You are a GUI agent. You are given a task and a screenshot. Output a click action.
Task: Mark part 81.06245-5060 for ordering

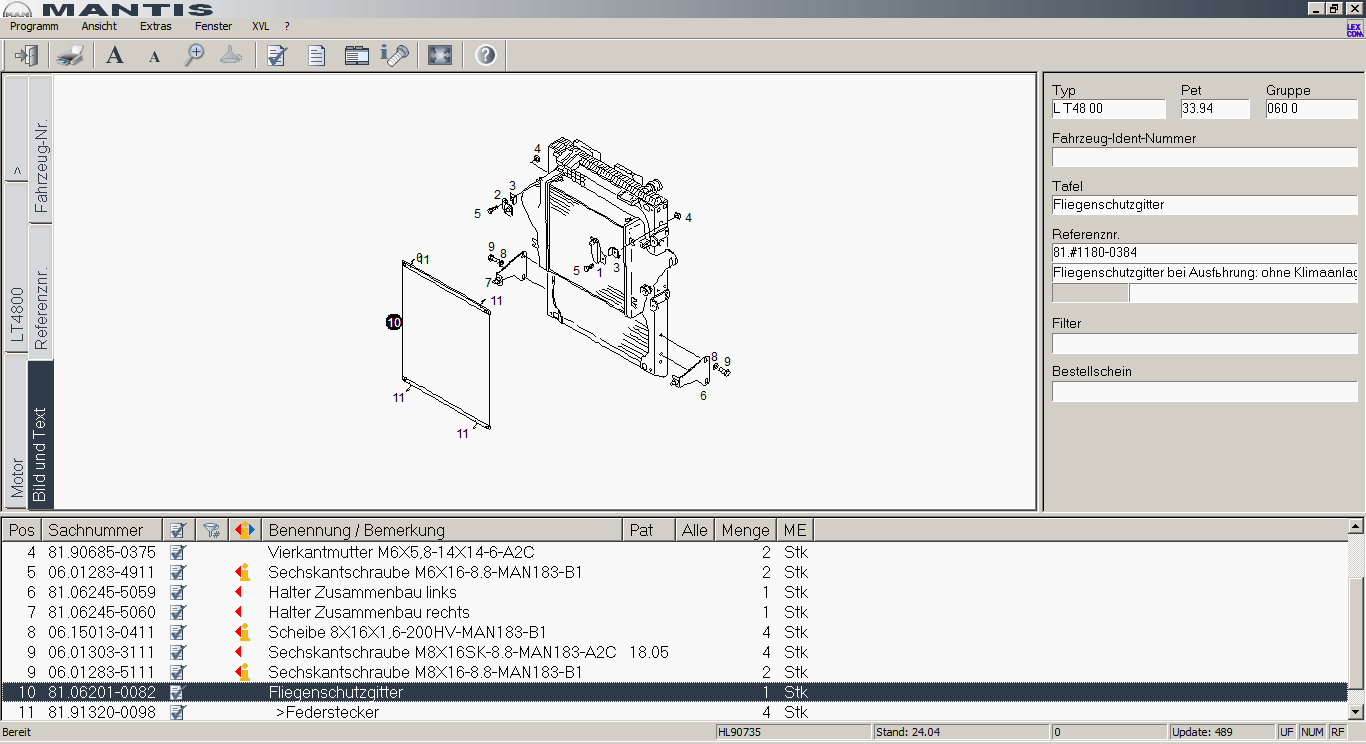pos(178,612)
